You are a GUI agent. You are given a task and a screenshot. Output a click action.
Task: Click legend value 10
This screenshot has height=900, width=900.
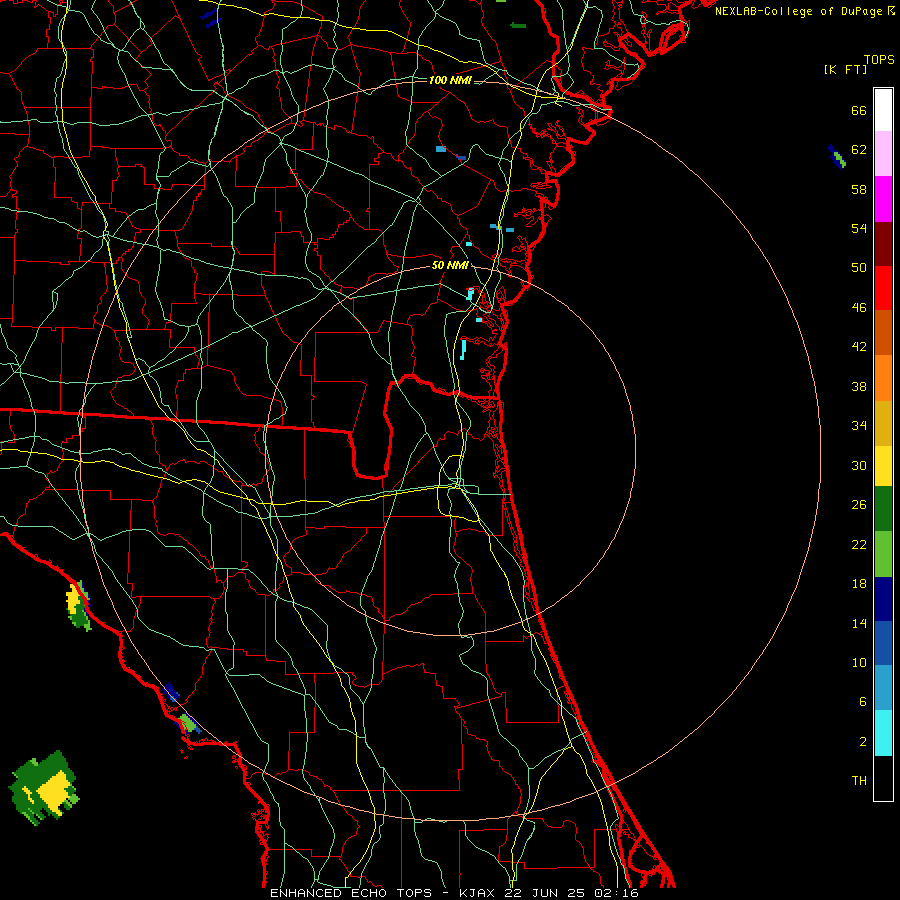point(859,662)
